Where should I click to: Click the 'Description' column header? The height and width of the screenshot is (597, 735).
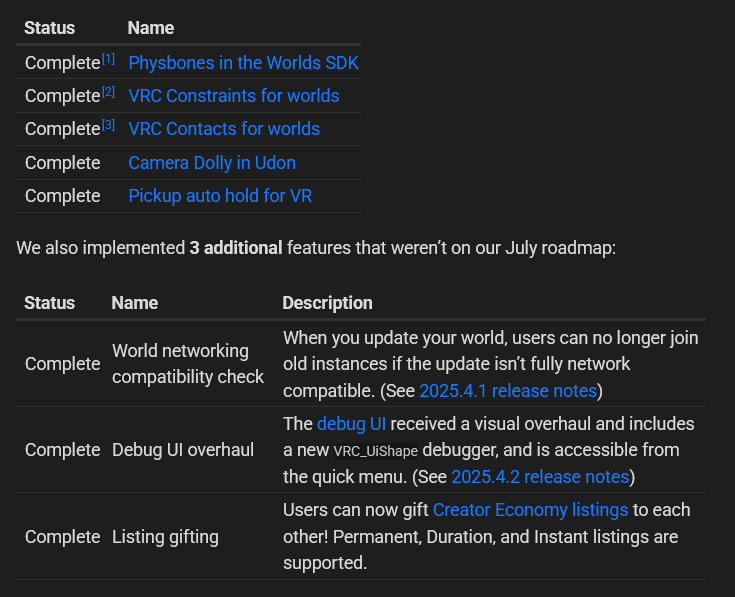click(327, 303)
